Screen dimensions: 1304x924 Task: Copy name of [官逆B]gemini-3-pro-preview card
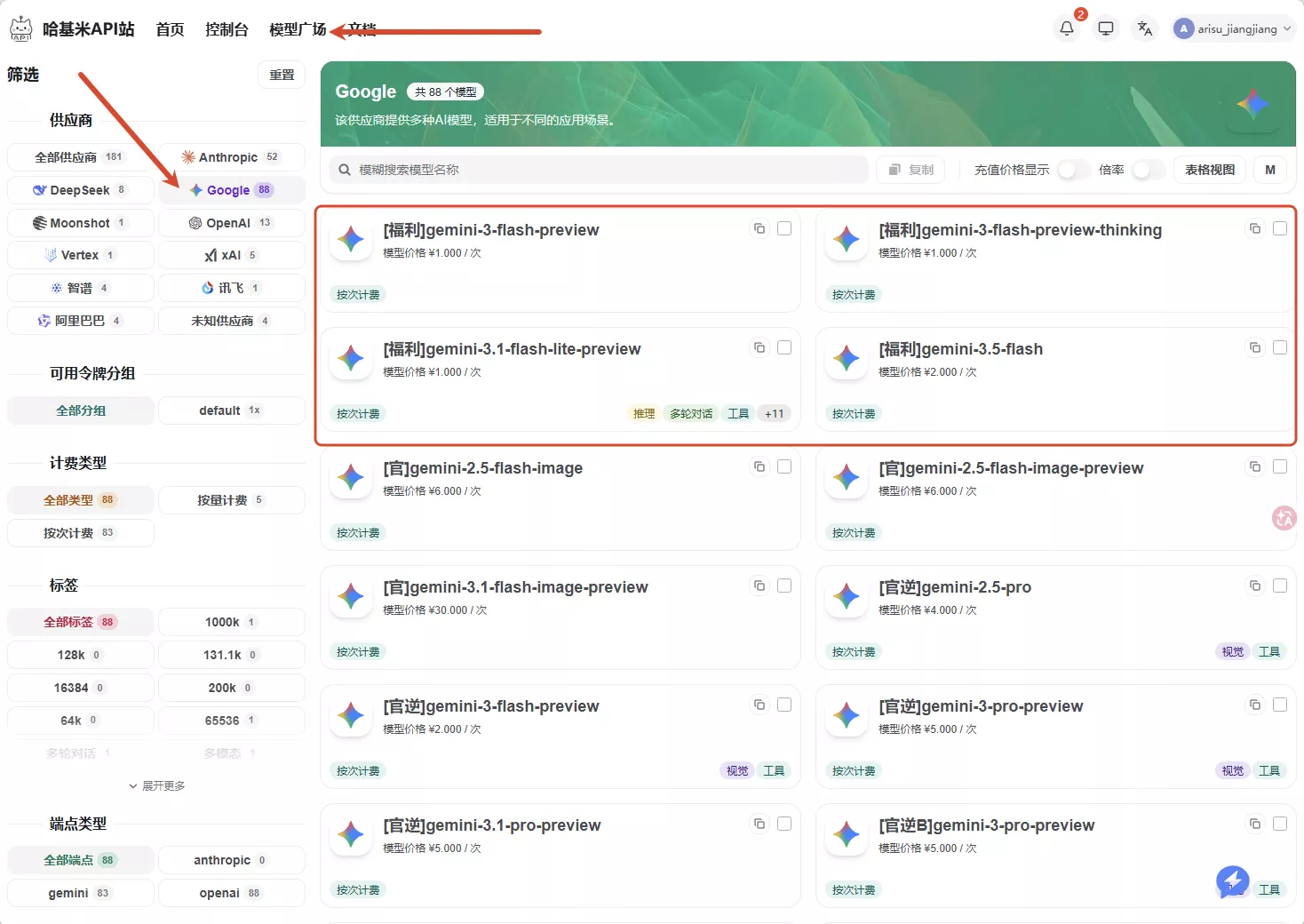coord(1255,824)
